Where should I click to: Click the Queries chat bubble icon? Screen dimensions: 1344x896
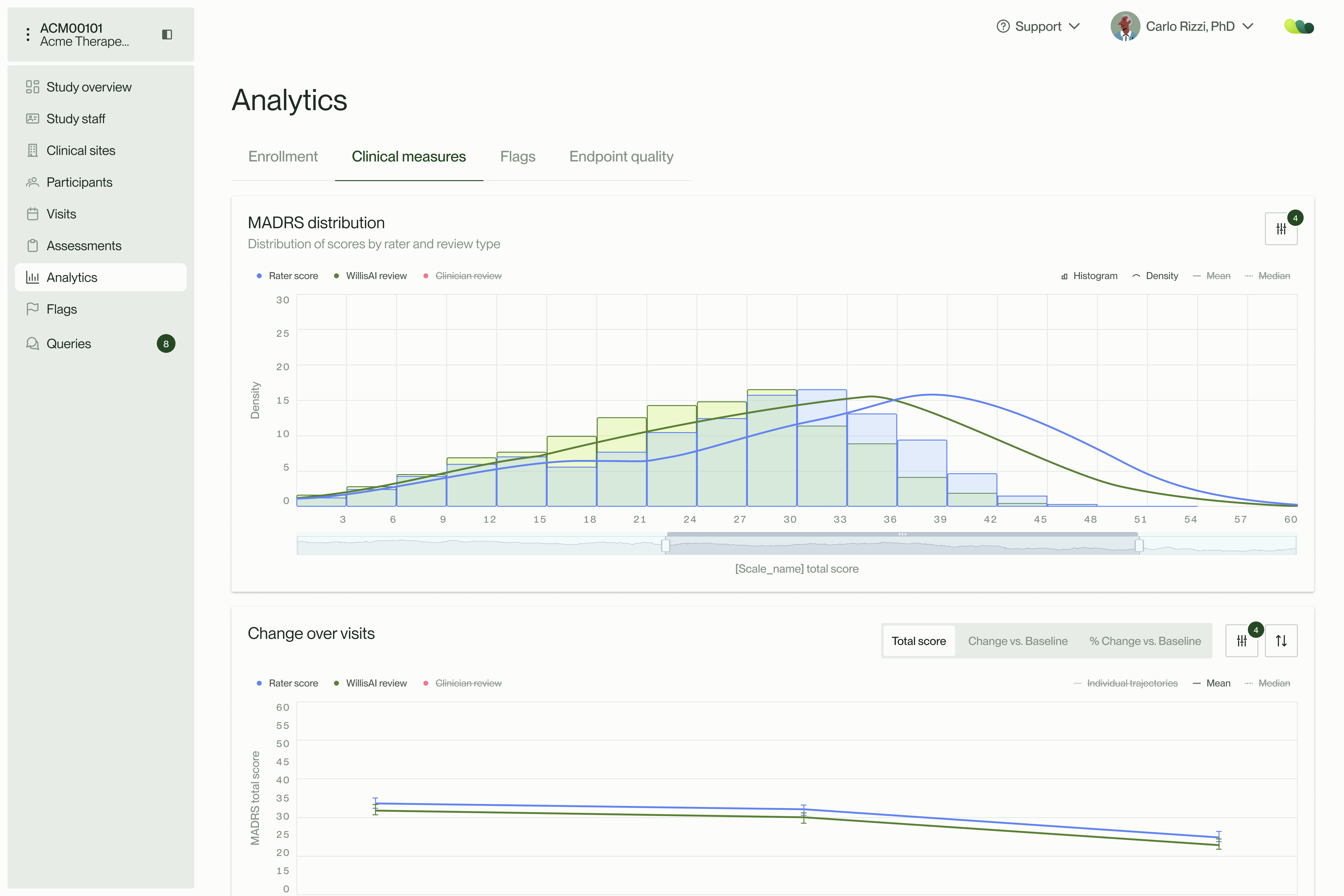click(33, 343)
